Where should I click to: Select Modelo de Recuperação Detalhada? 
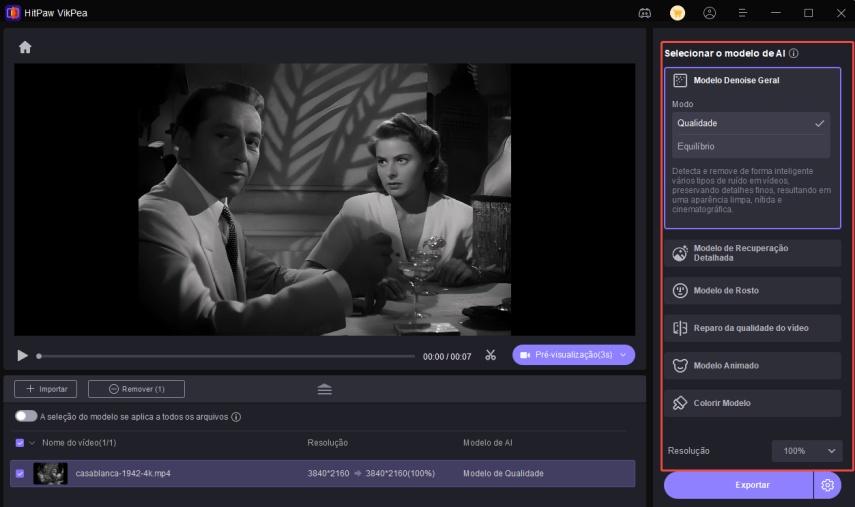click(752, 253)
